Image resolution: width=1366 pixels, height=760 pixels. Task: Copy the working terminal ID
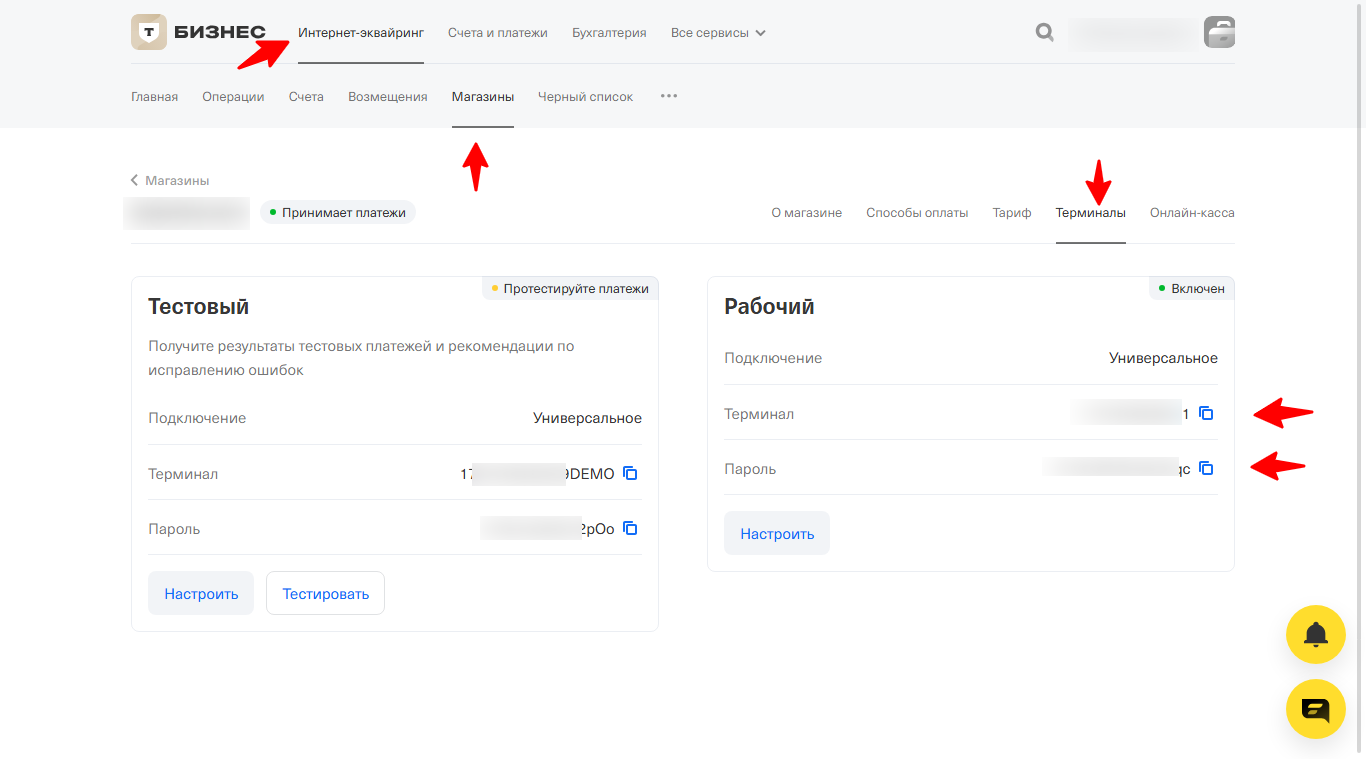coord(1206,413)
